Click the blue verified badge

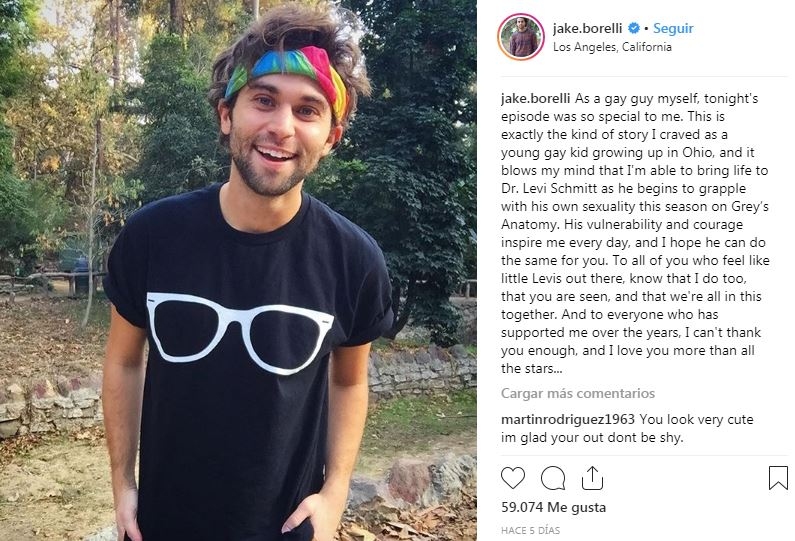[634, 28]
